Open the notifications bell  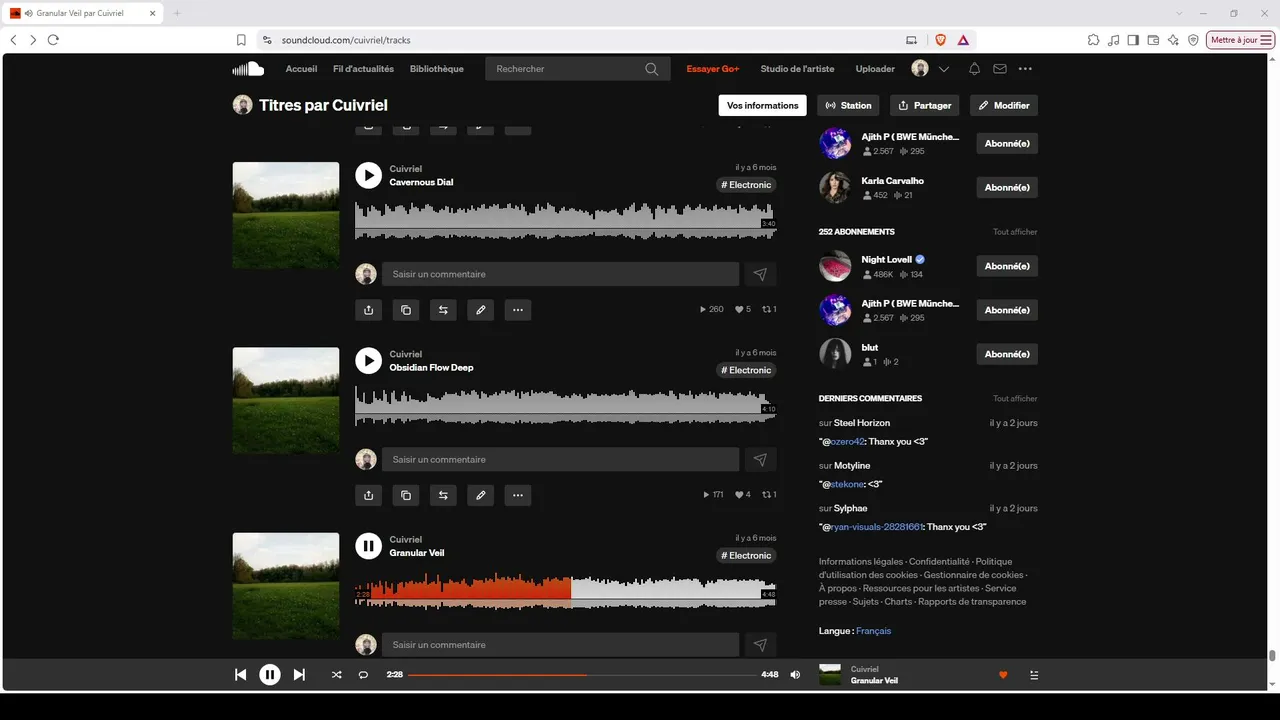click(974, 69)
